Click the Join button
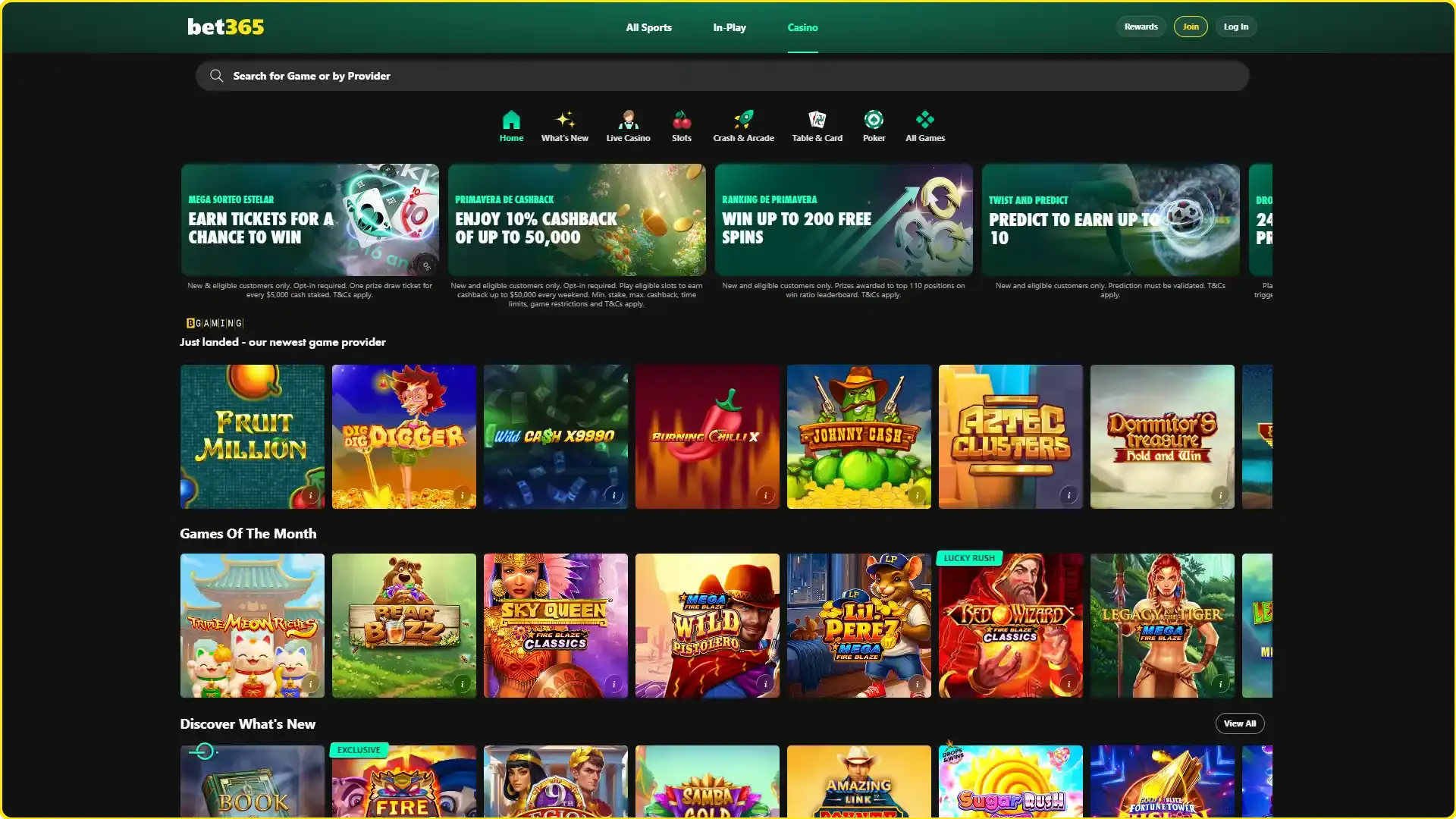 click(1191, 27)
